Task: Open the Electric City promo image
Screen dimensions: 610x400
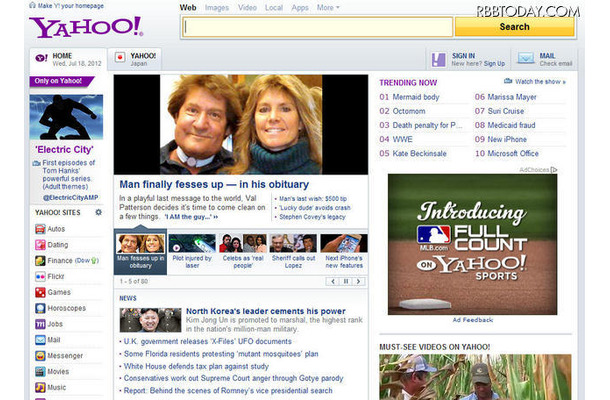Action: pos(66,117)
